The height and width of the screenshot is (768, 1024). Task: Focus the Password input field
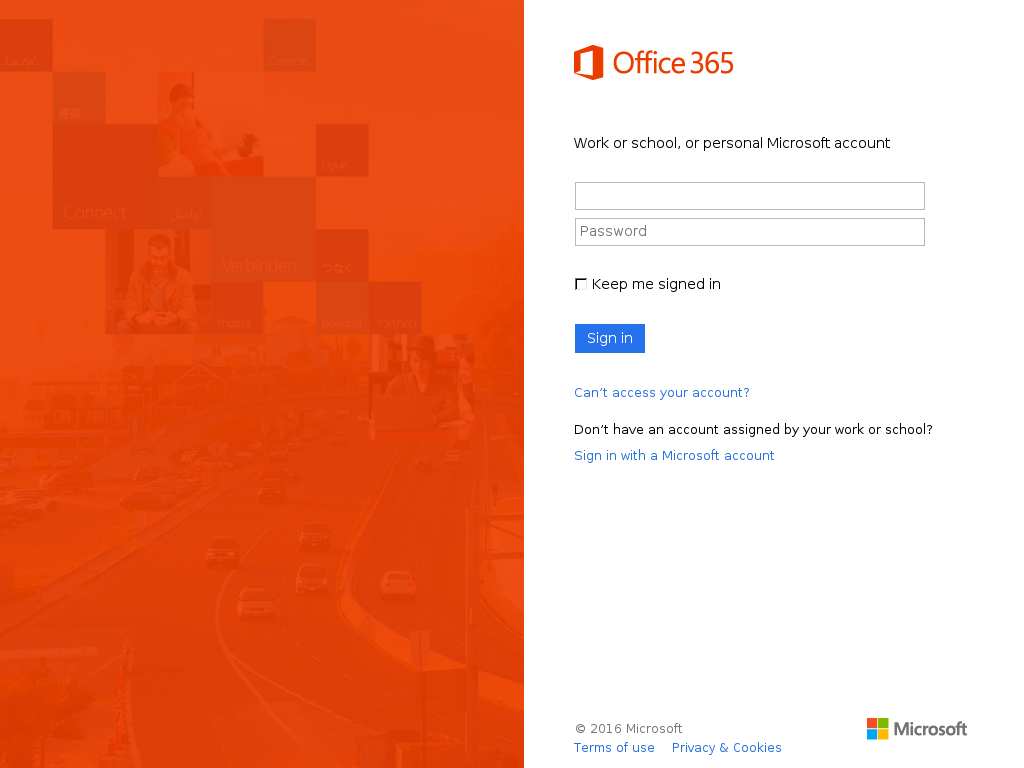[x=750, y=232]
